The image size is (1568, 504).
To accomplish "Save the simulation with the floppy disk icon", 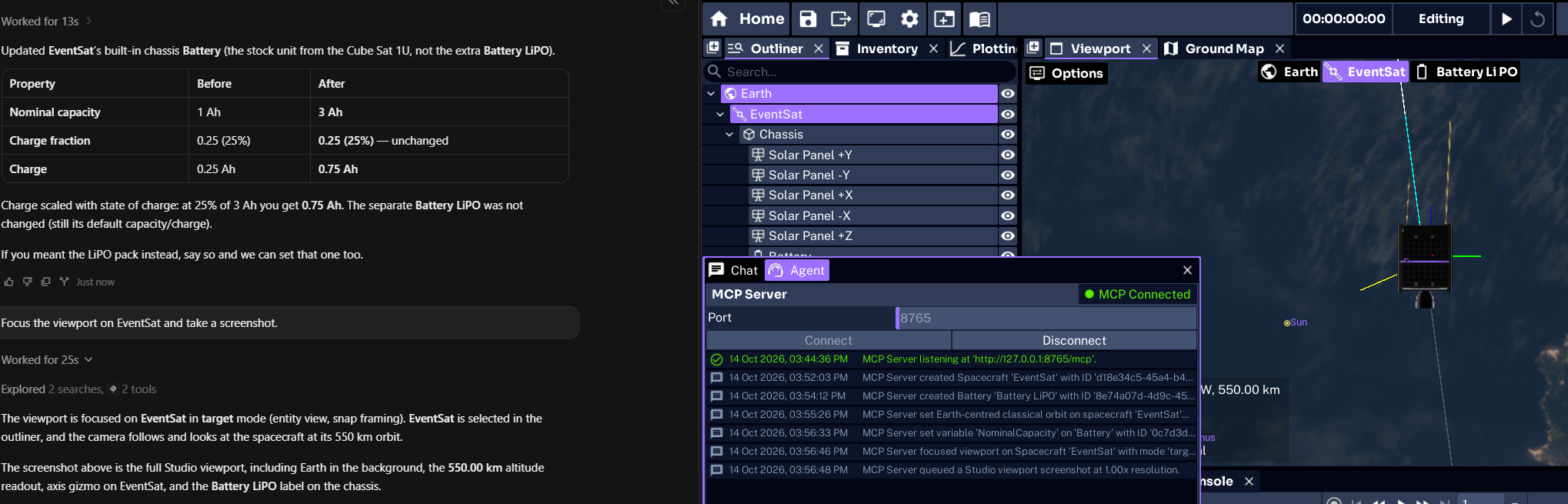I will coord(808,18).
